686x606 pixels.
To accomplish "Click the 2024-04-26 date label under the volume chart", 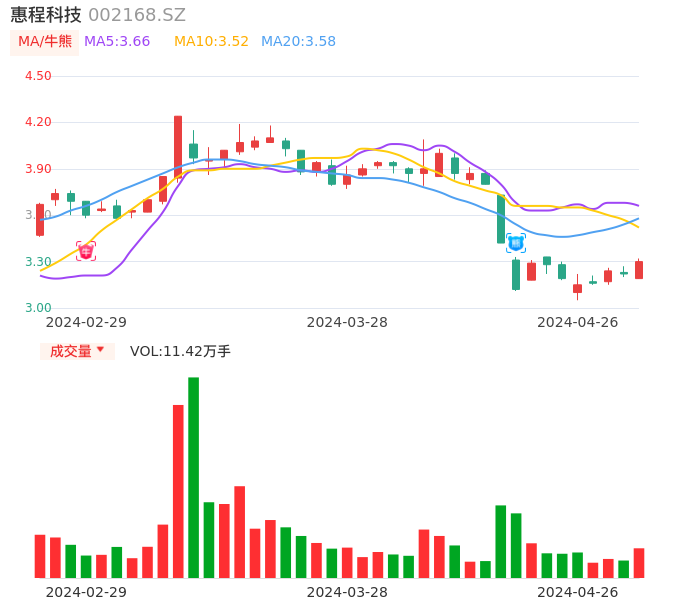I will pos(577,592).
